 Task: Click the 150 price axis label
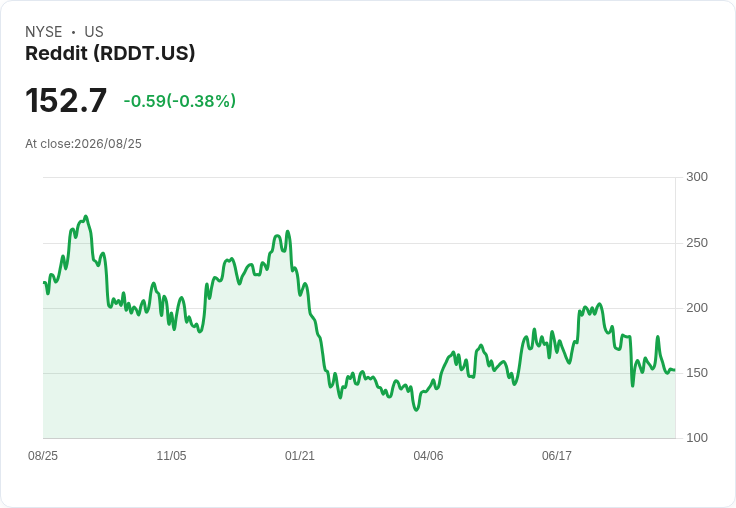[x=697, y=373]
